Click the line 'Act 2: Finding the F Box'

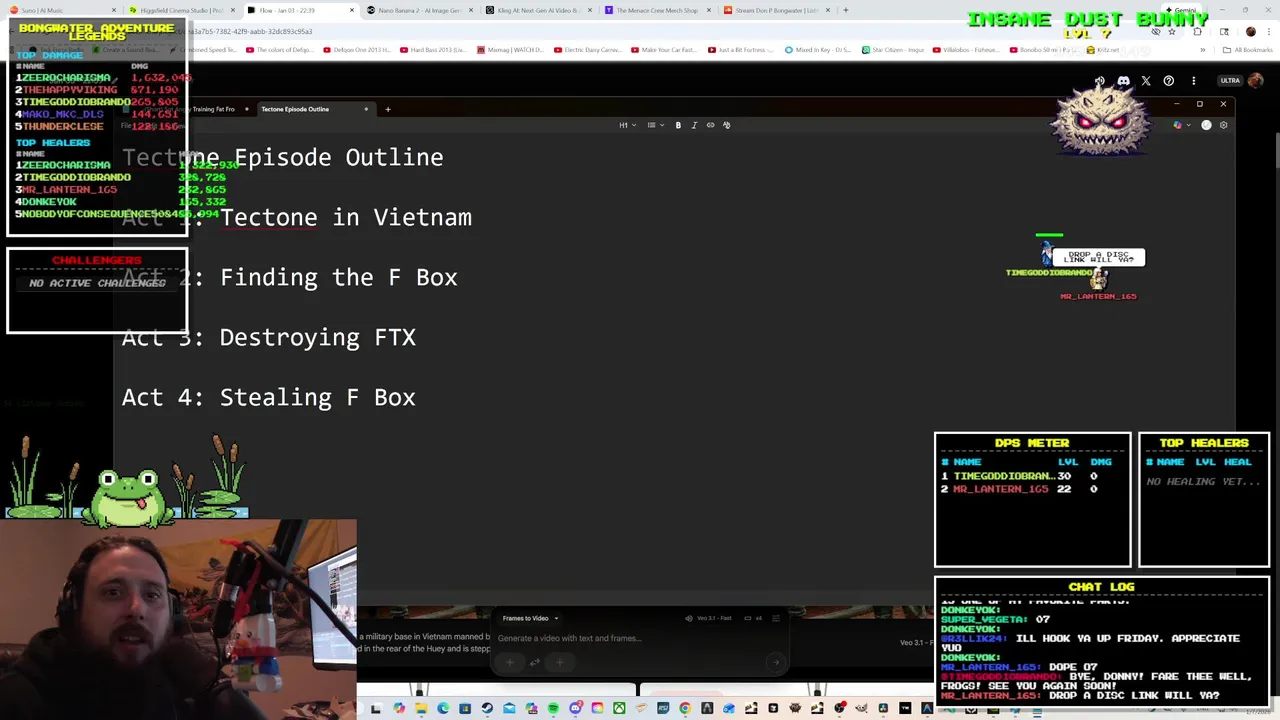coord(290,277)
